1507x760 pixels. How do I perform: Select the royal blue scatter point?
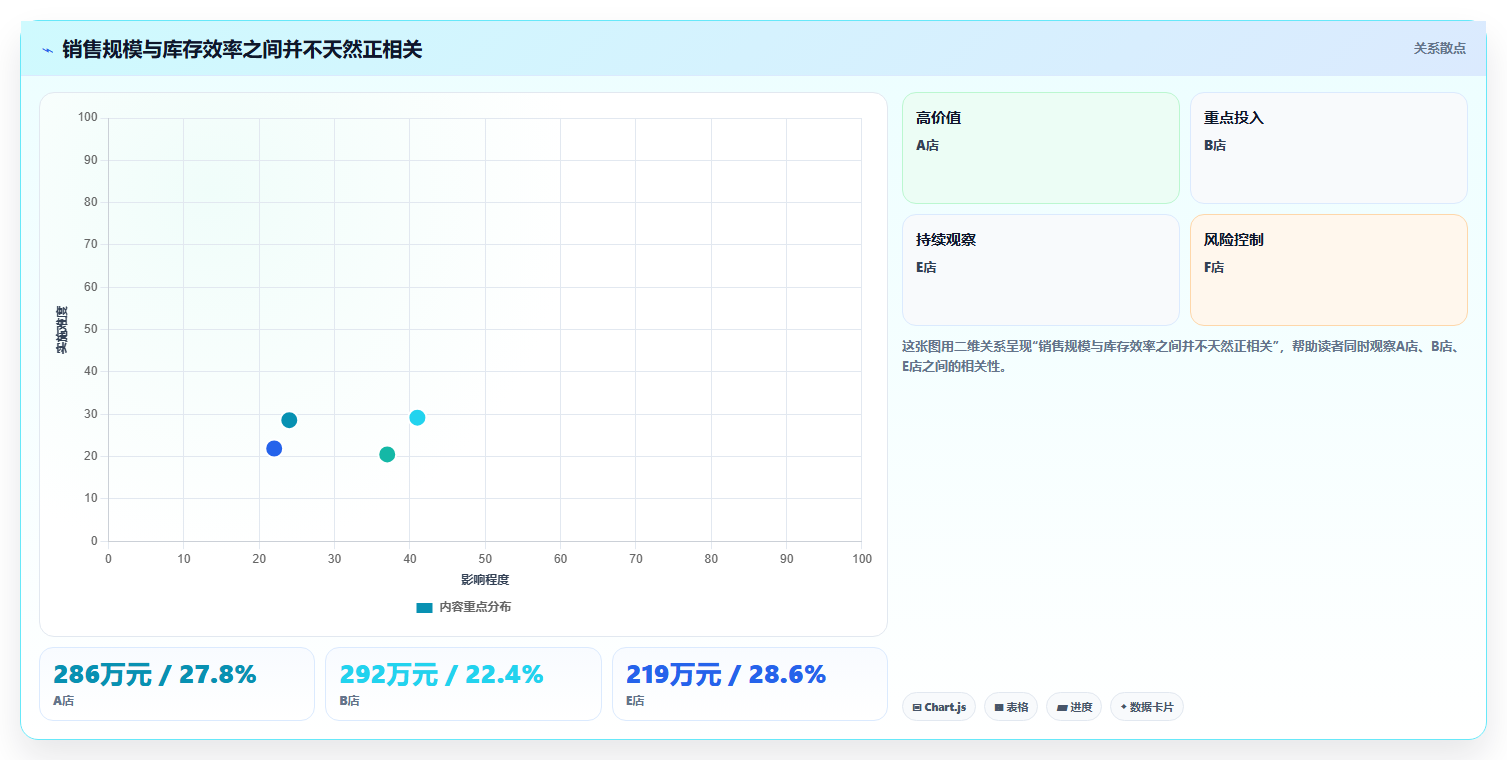(x=274, y=448)
